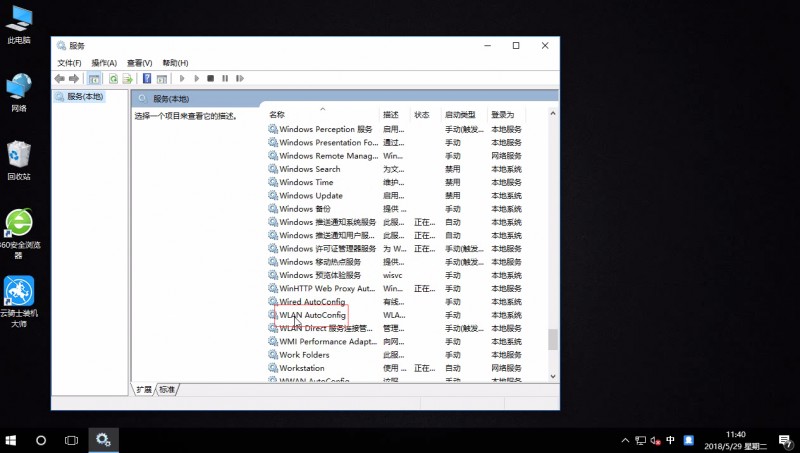Click the services list scrollbar thumb

[x=553, y=340]
